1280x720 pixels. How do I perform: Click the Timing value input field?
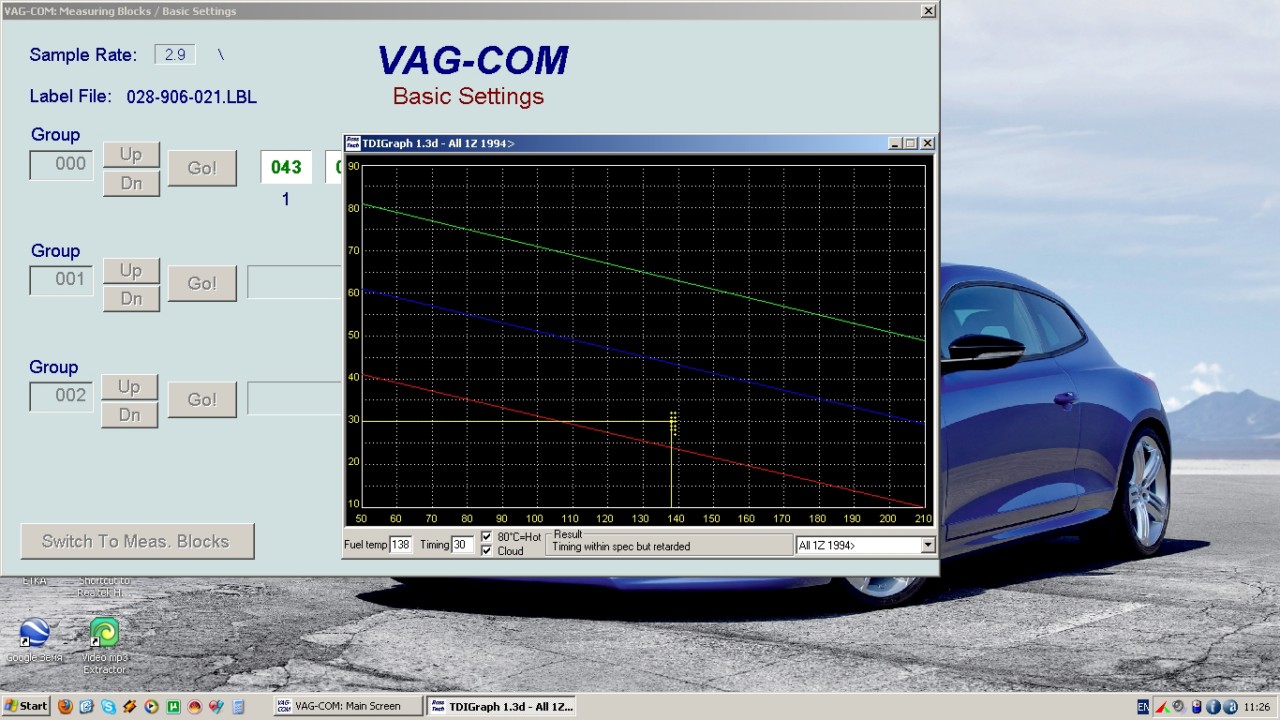tap(461, 545)
